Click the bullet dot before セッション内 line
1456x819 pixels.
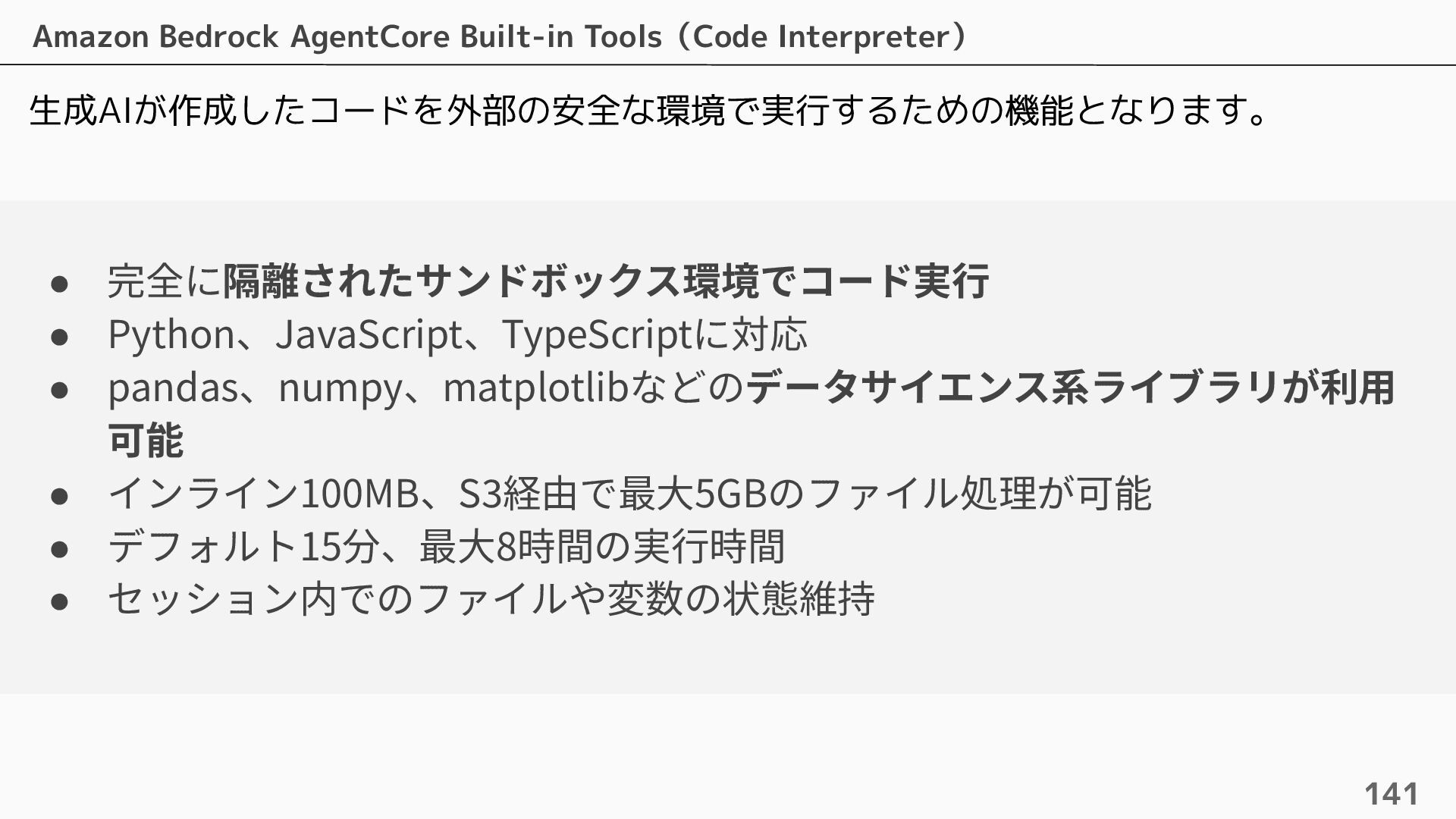pyautogui.click(x=60, y=601)
